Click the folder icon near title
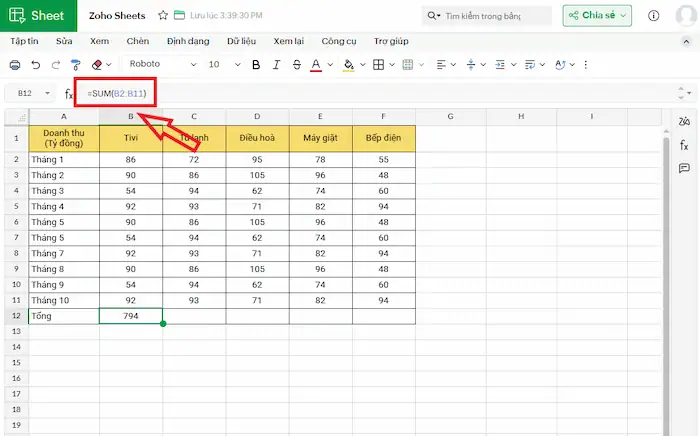Image resolution: width=700 pixels, height=436 pixels. [x=179, y=15]
